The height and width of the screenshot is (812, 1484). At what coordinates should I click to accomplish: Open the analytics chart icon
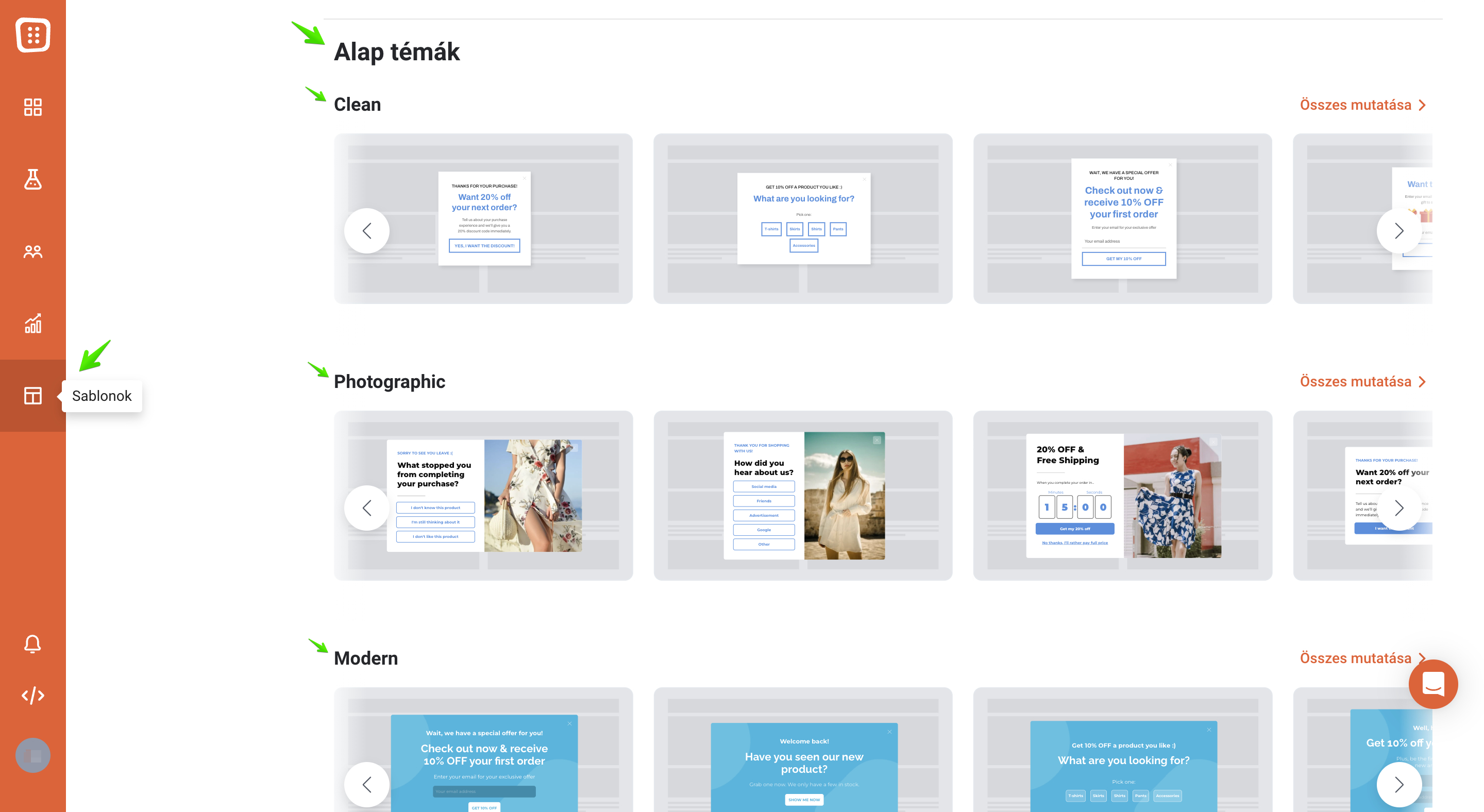(x=33, y=324)
